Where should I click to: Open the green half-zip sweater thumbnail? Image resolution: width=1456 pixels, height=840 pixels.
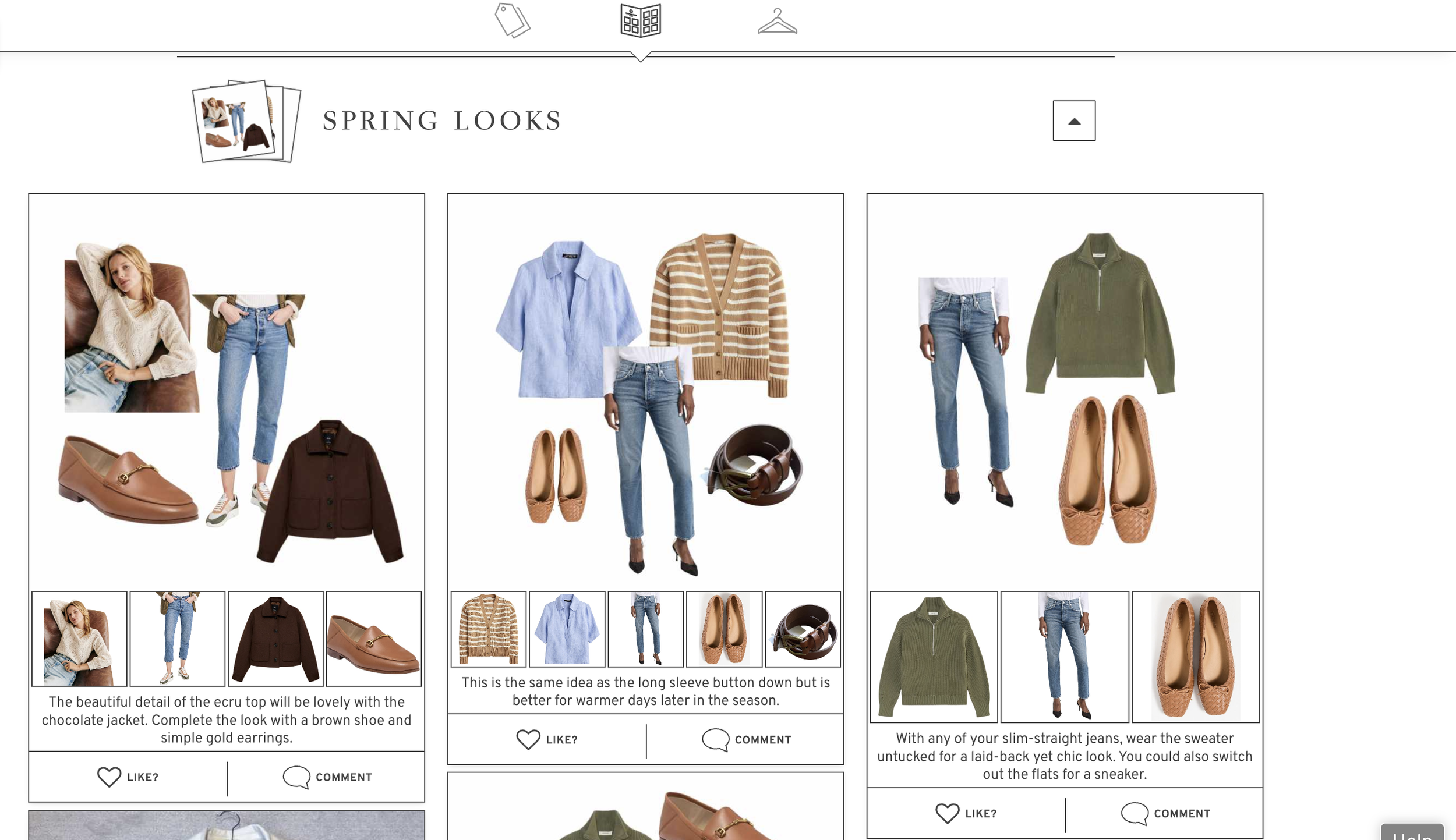coord(933,657)
